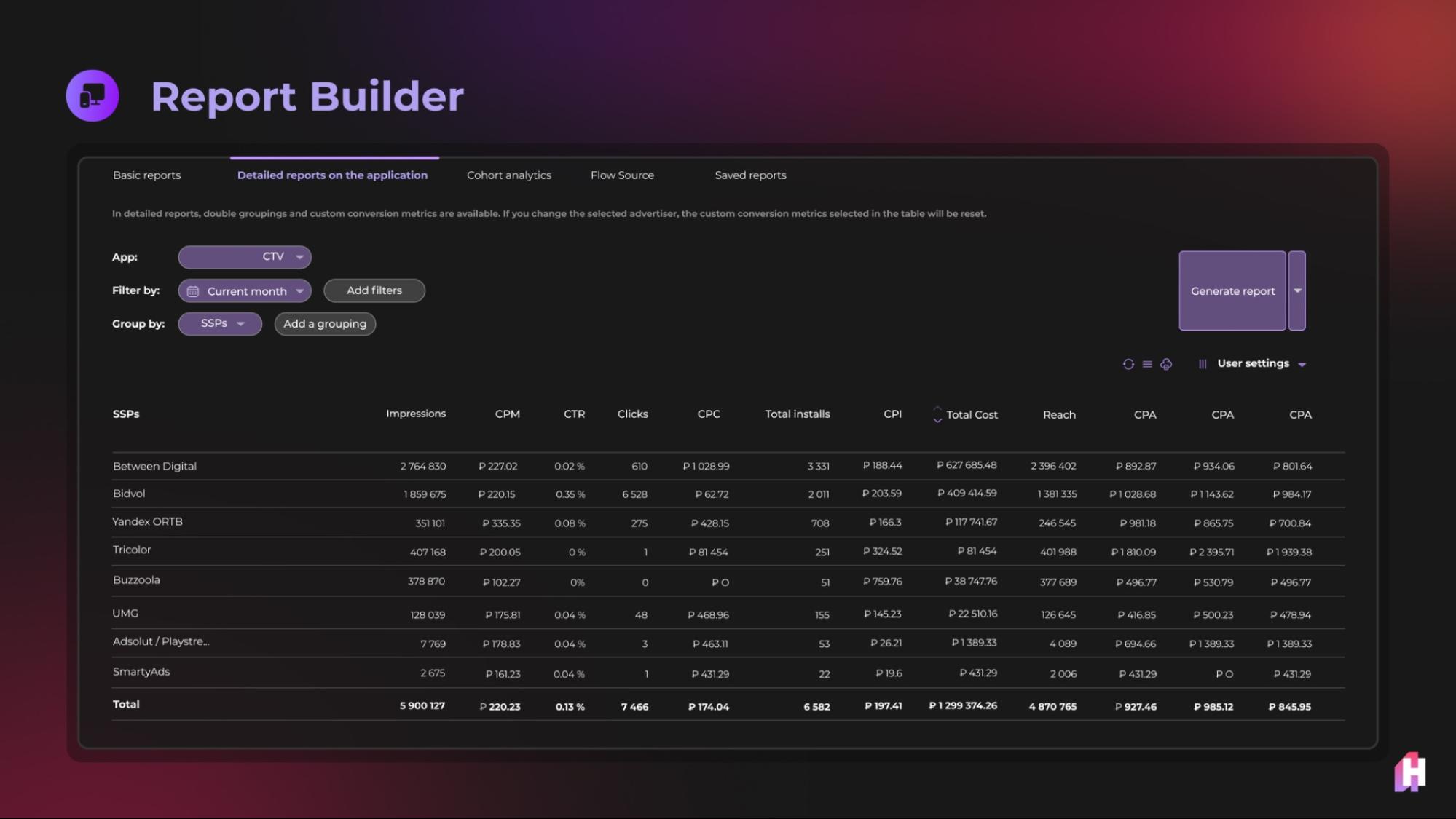Screen dimensions: 1456x819
Task: Click the Add filters button
Action: pos(374,290)
